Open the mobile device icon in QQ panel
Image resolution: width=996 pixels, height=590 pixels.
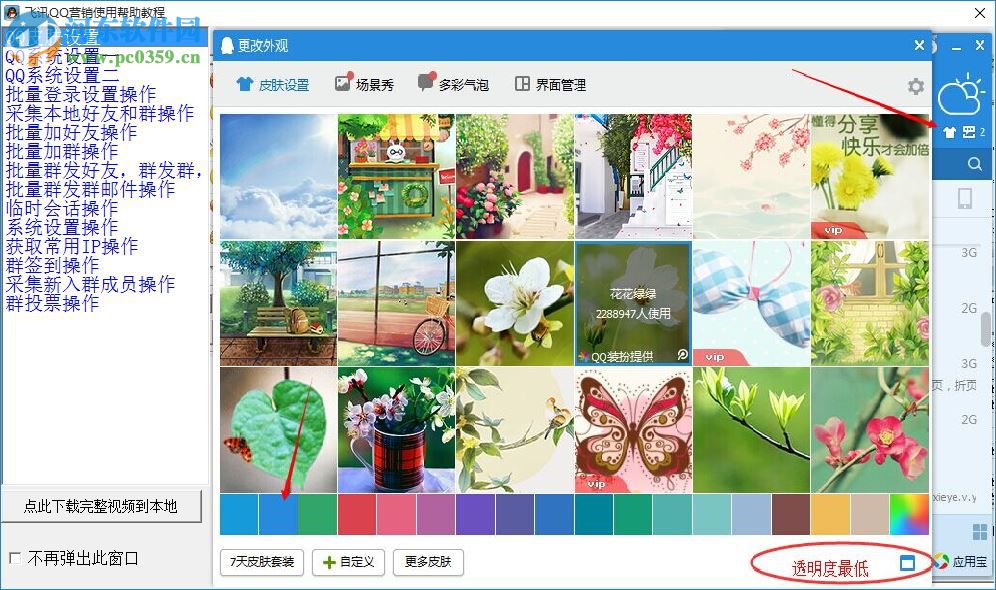click(x=965, y=198)
